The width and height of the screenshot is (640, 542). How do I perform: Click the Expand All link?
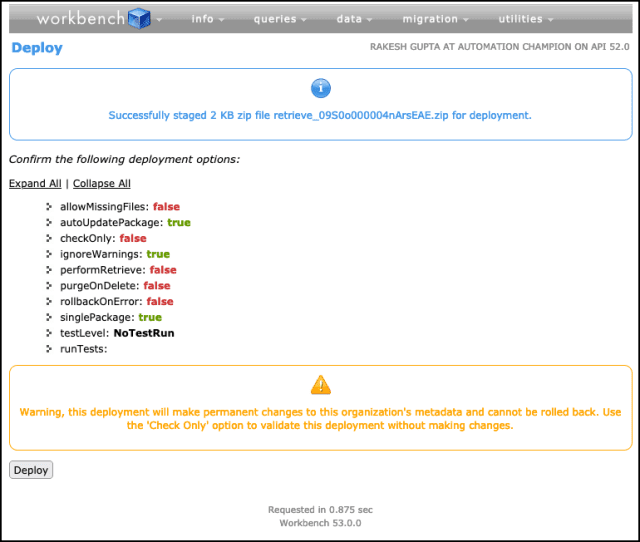coord(35,184)
